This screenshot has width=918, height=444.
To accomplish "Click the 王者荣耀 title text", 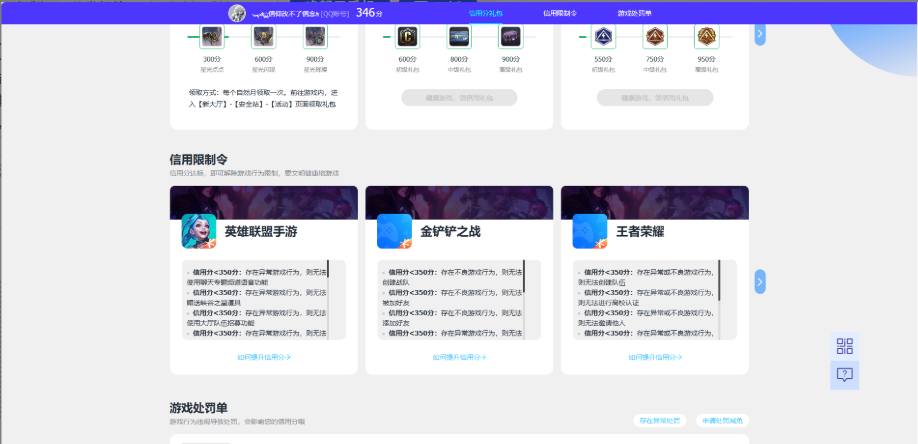I will pyautogui.click(x=640, y=231).
